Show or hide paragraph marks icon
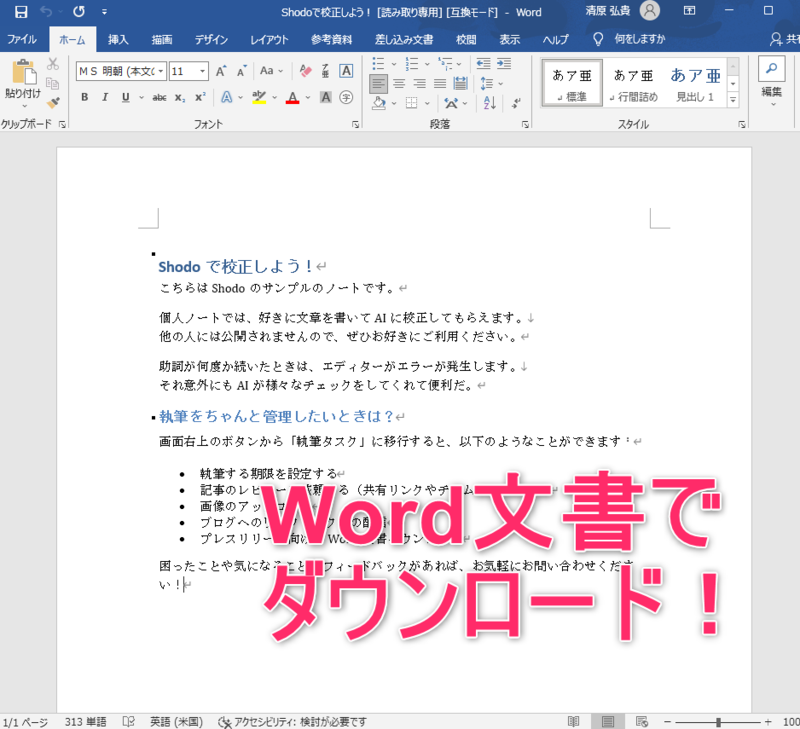The image size is (800, 729). 516,103
